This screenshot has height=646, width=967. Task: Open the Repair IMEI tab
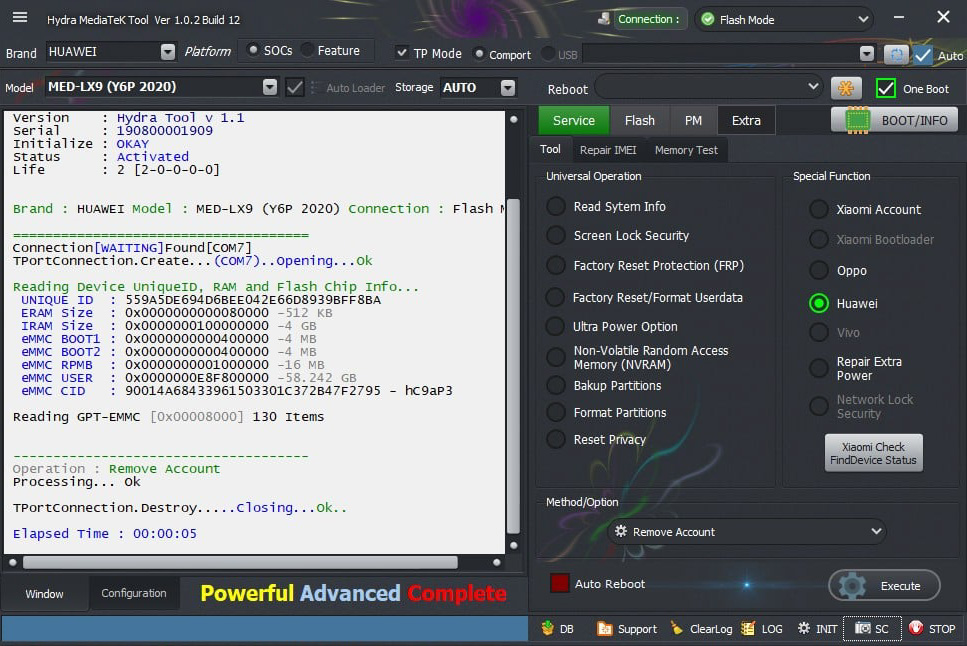coord(607,150)
